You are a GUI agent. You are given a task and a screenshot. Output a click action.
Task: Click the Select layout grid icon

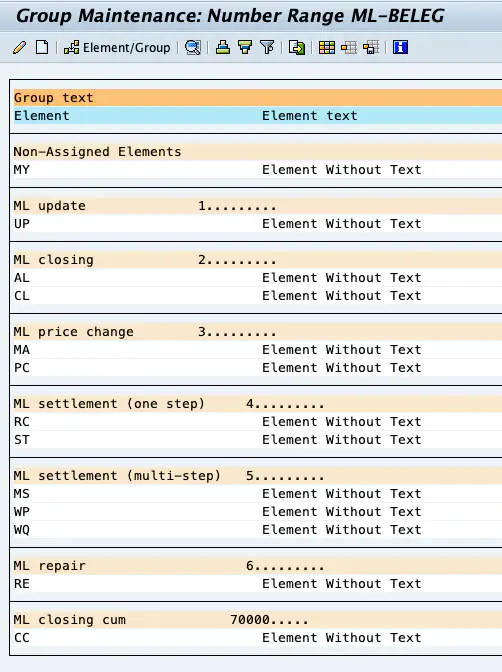(349, 47)
